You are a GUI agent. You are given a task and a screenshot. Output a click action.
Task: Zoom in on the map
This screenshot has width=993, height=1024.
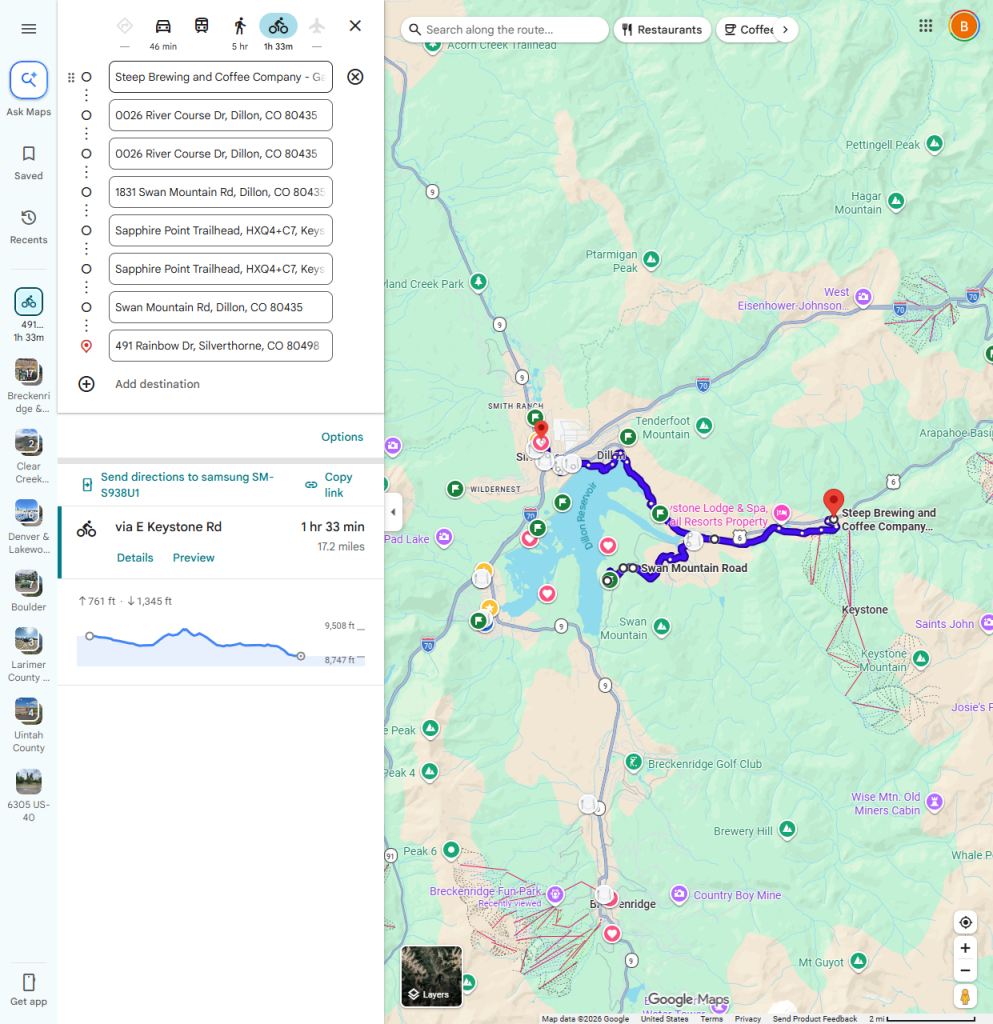(965, 948)
